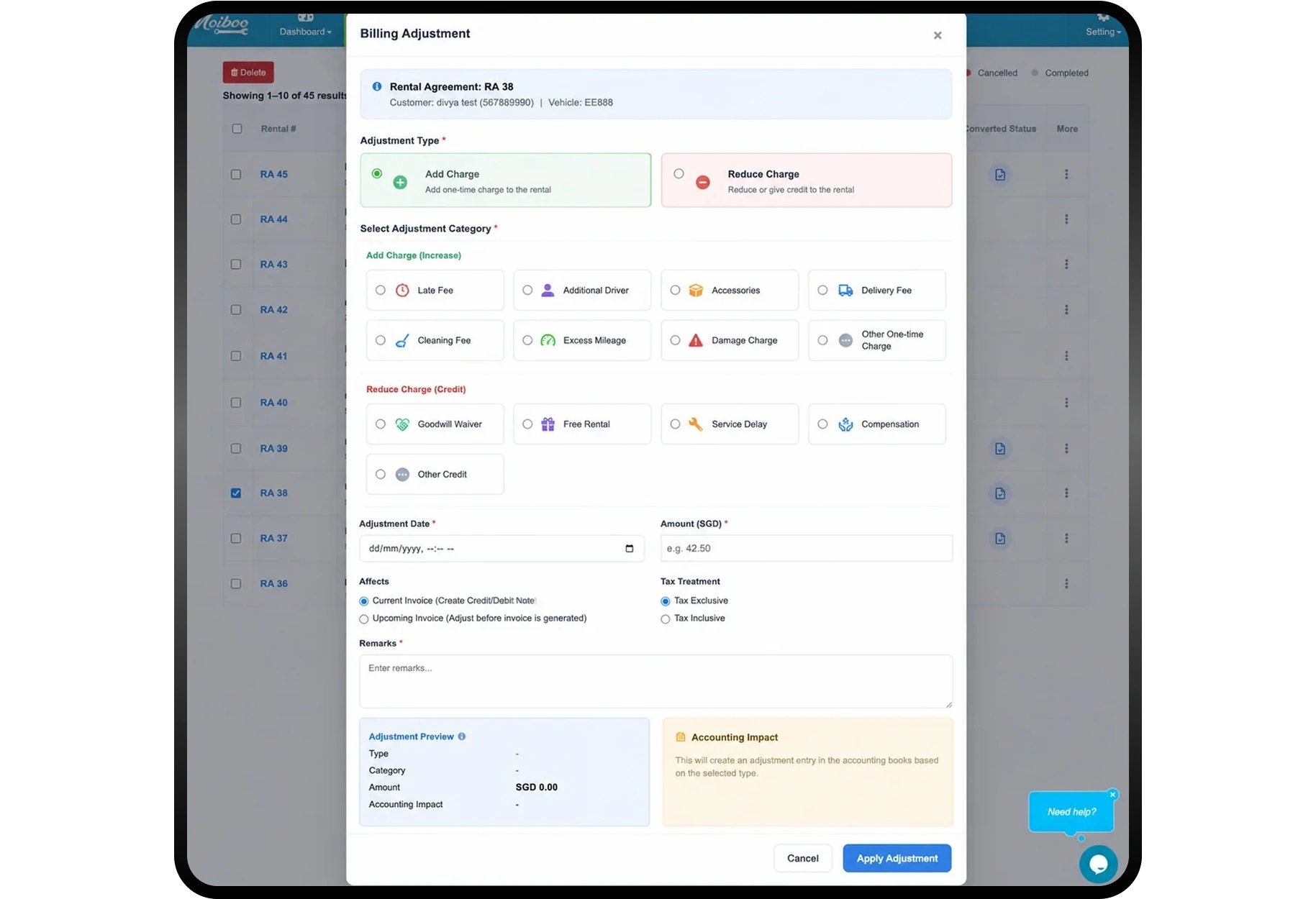Click the Free Rental gift icon
Image resolution: width=1316 pixels, height=899 pixels.
[548, 424]
